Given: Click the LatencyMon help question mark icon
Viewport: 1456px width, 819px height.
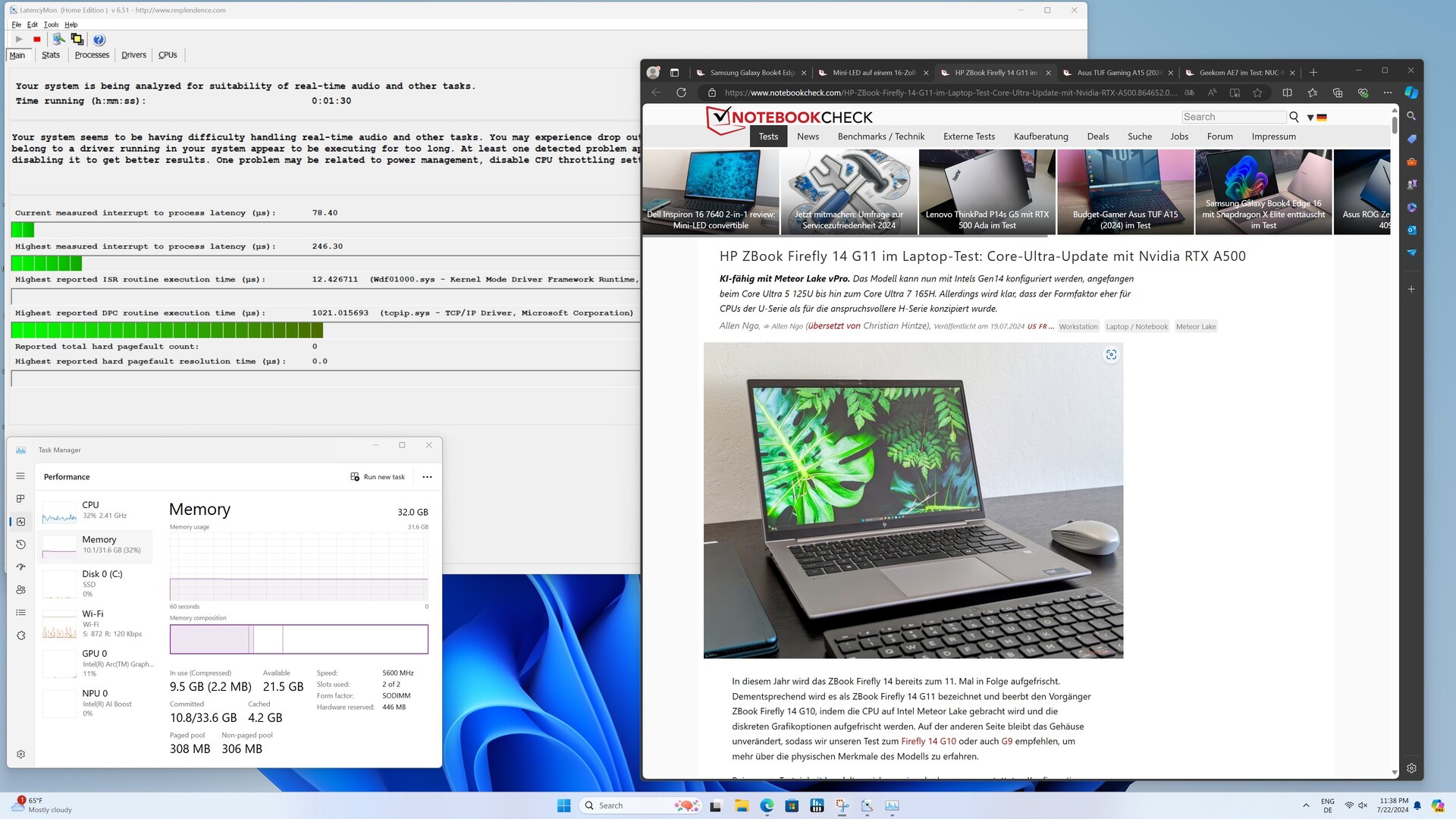Looking at the screenshot, I should point(99,39).
